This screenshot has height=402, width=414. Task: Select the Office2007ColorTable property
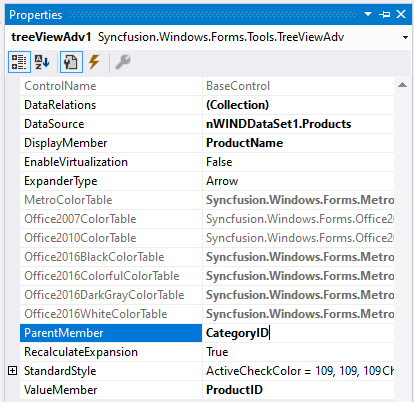point(111,219)
